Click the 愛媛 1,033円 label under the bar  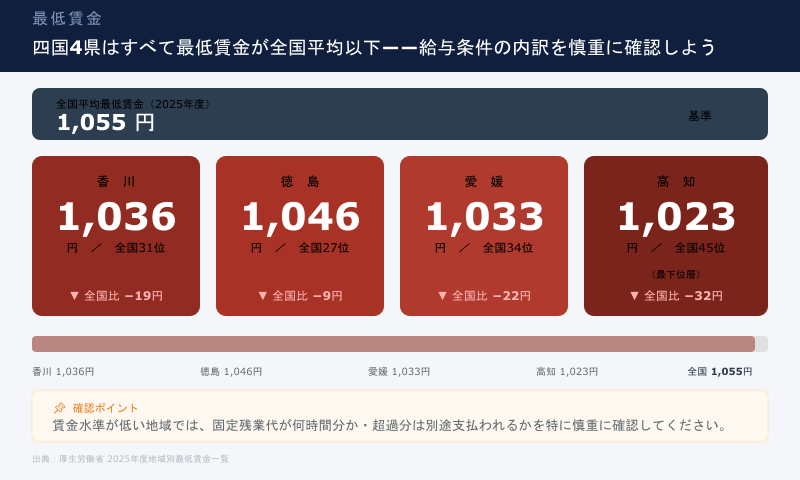pyautogui.click(x=399, y=372)
